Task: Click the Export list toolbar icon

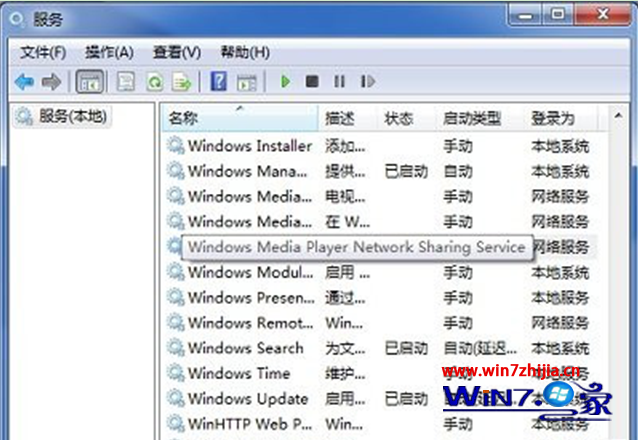Action: click(182, 82)
